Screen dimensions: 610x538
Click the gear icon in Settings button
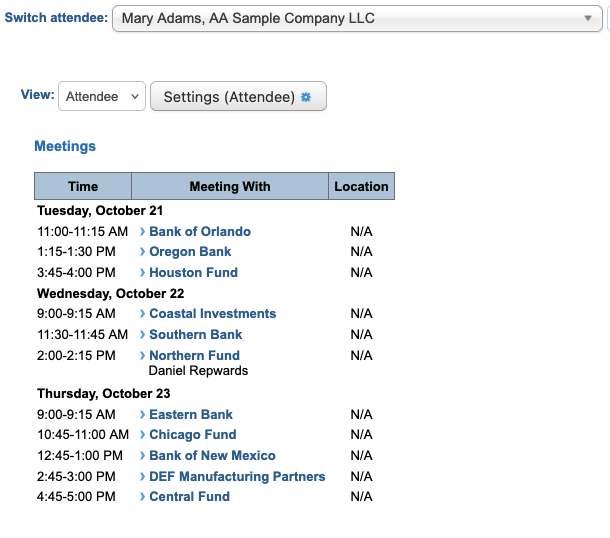[306, 97]
